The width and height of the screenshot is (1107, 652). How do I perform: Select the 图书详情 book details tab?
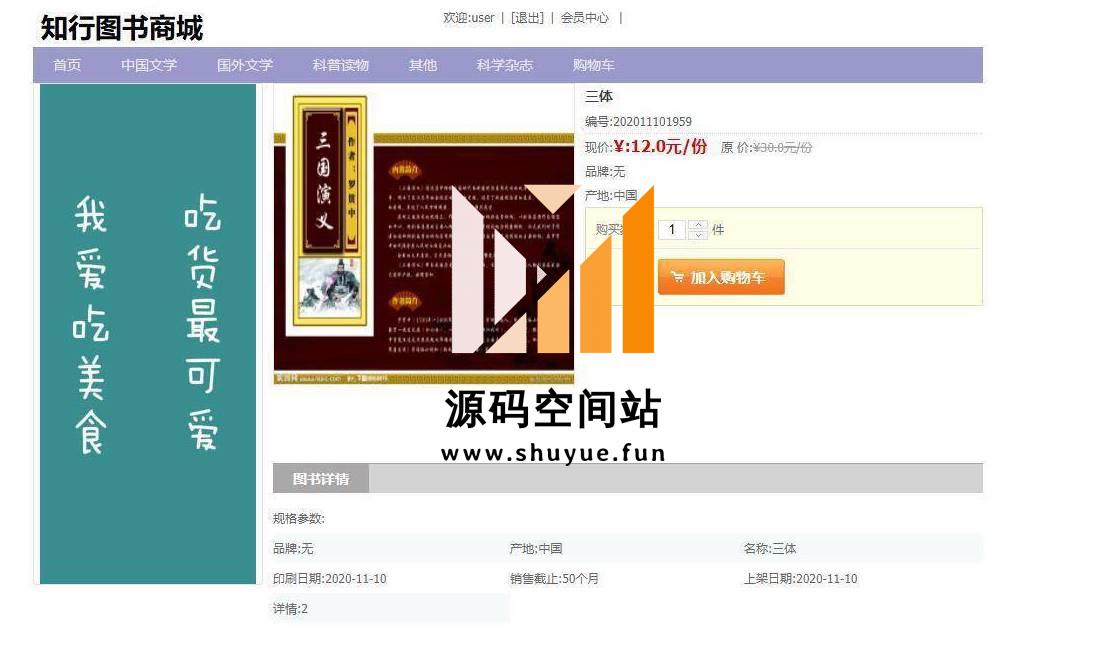click(x=321, y=478)
